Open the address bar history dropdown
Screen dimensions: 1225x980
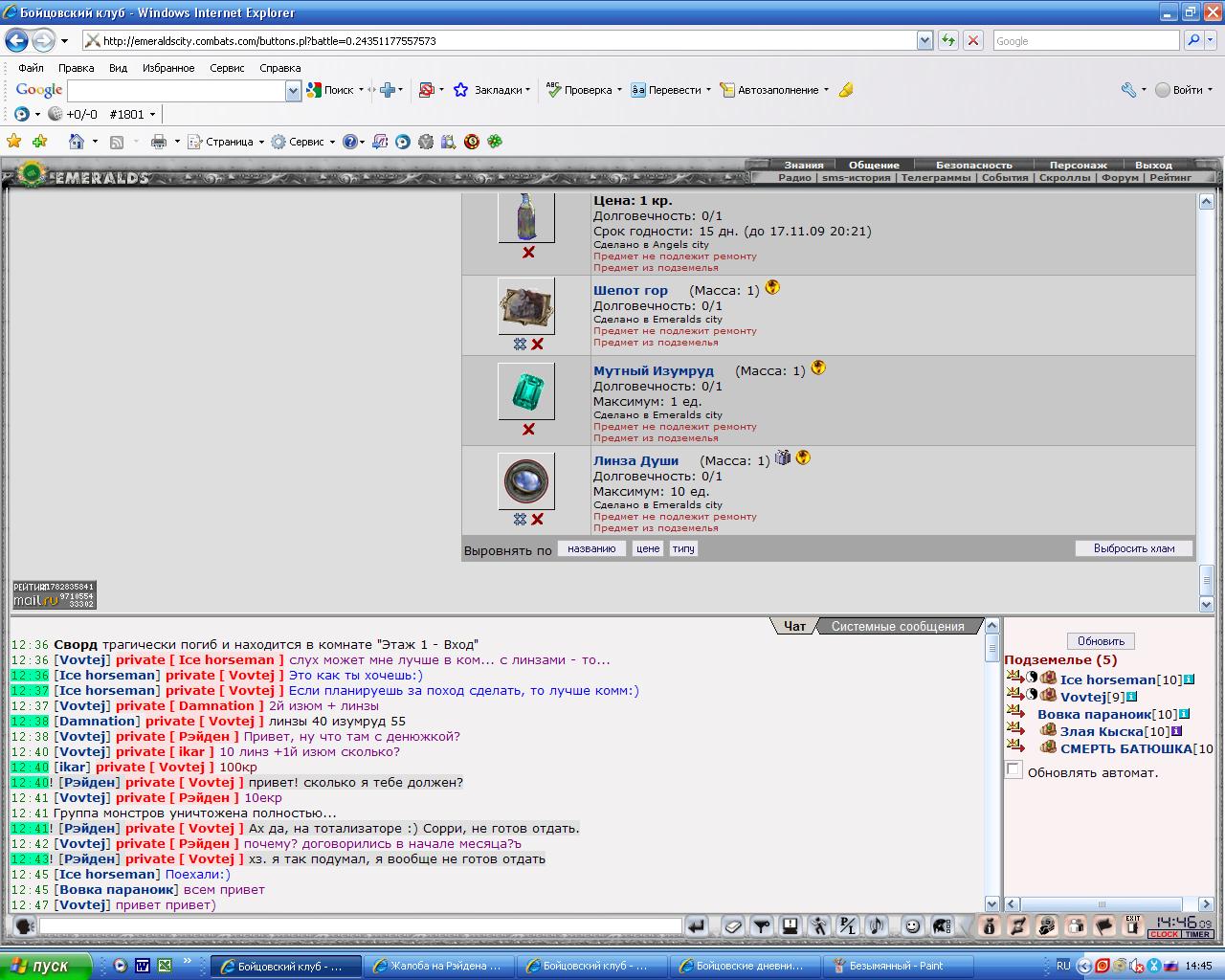click(924, 40)
